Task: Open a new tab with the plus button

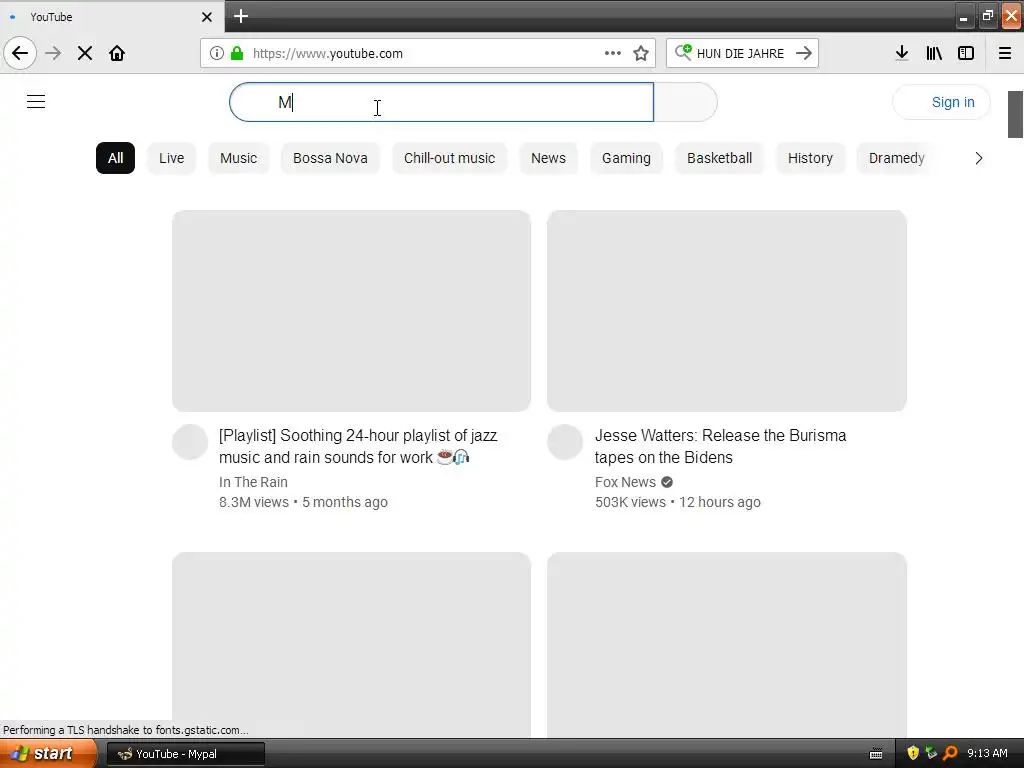Action: pyautogui.click(x=241, y=16)
